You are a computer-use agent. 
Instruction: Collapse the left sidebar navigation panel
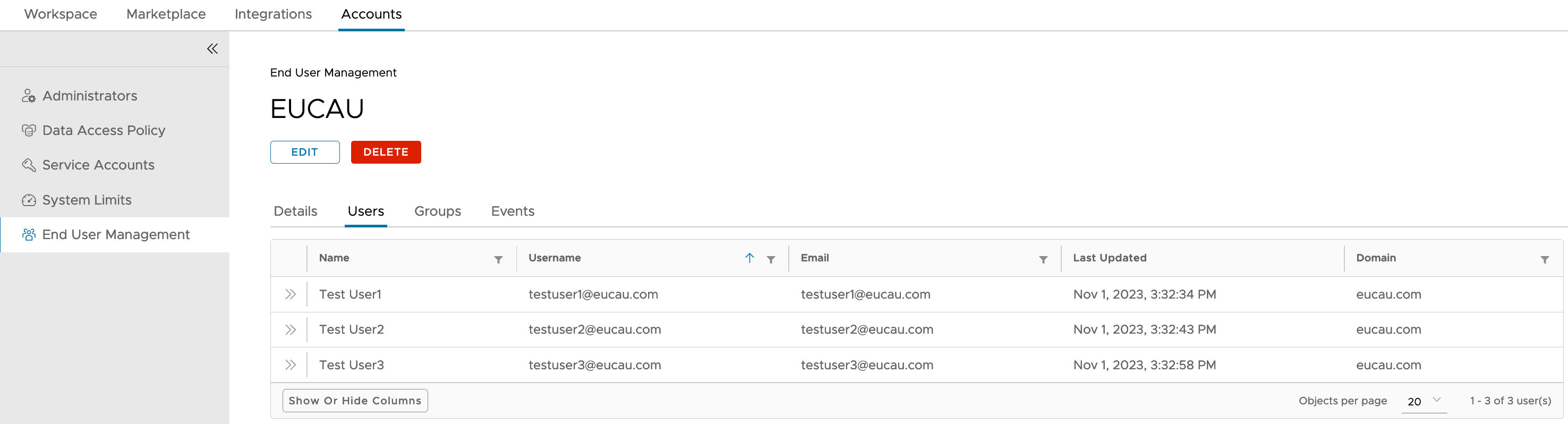coord(212,49)
